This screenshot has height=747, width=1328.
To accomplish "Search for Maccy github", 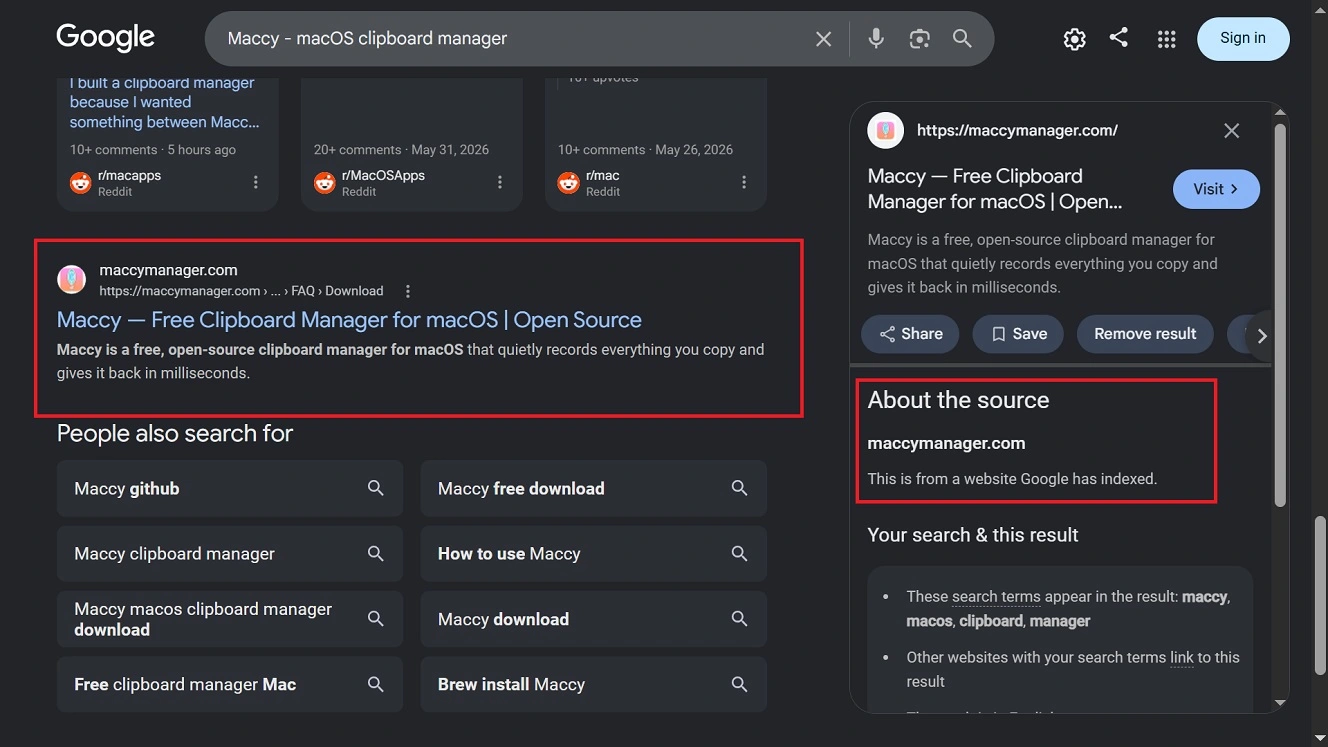I will [230, 488].
